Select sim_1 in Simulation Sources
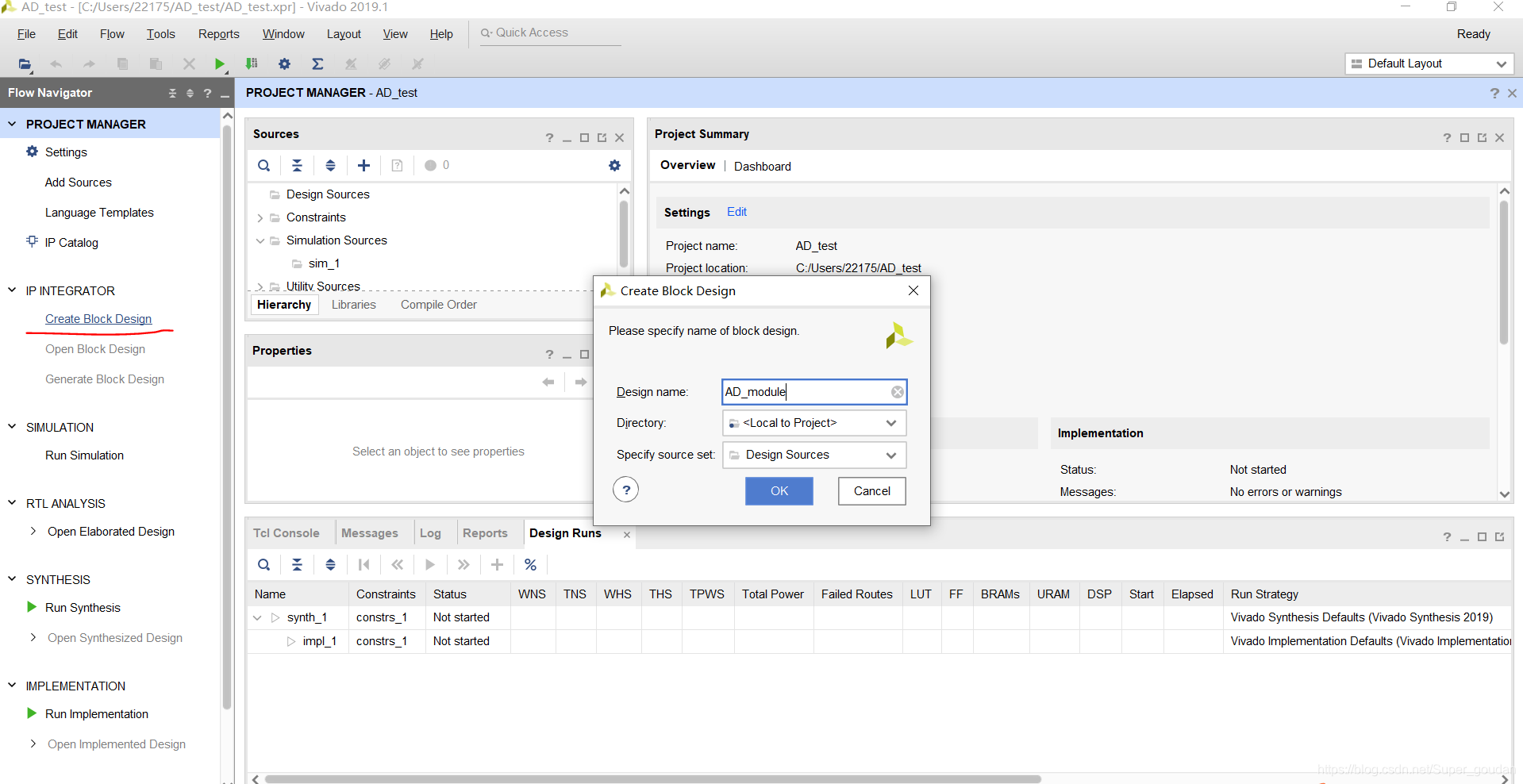The image size is (1523, 784). tap(324, 263)
